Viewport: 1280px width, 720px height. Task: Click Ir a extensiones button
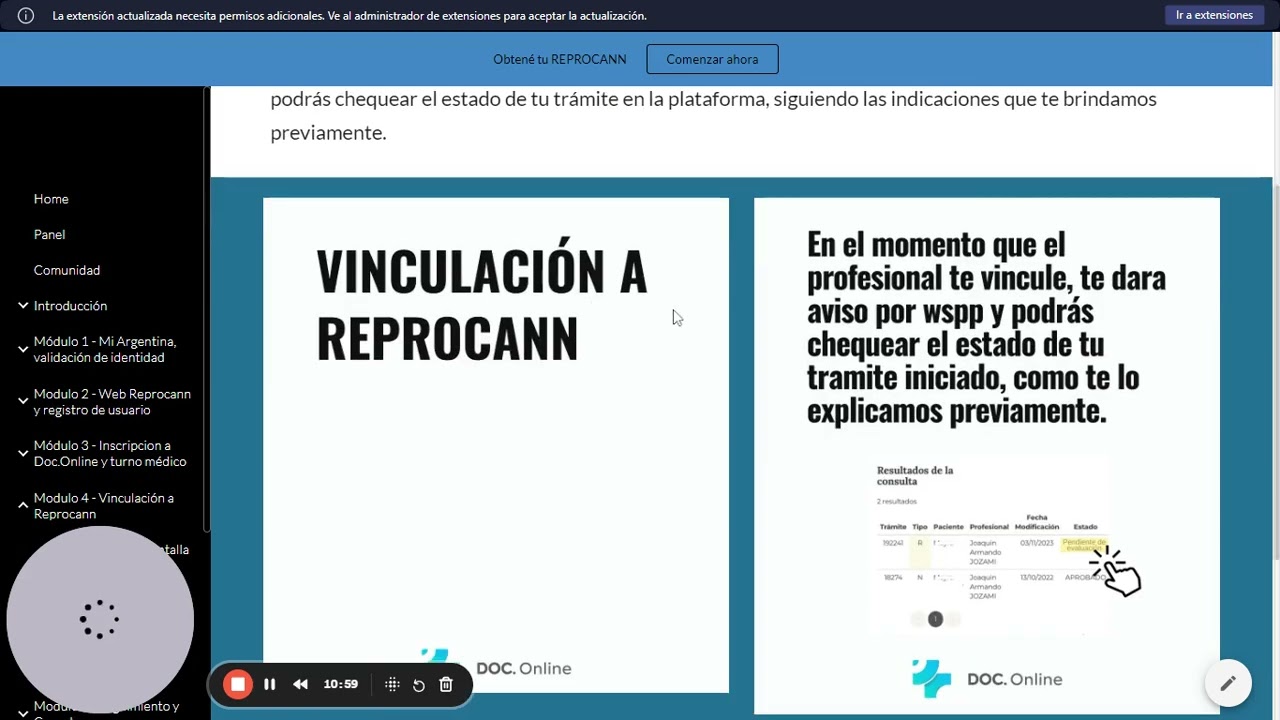coord(1214,15)
